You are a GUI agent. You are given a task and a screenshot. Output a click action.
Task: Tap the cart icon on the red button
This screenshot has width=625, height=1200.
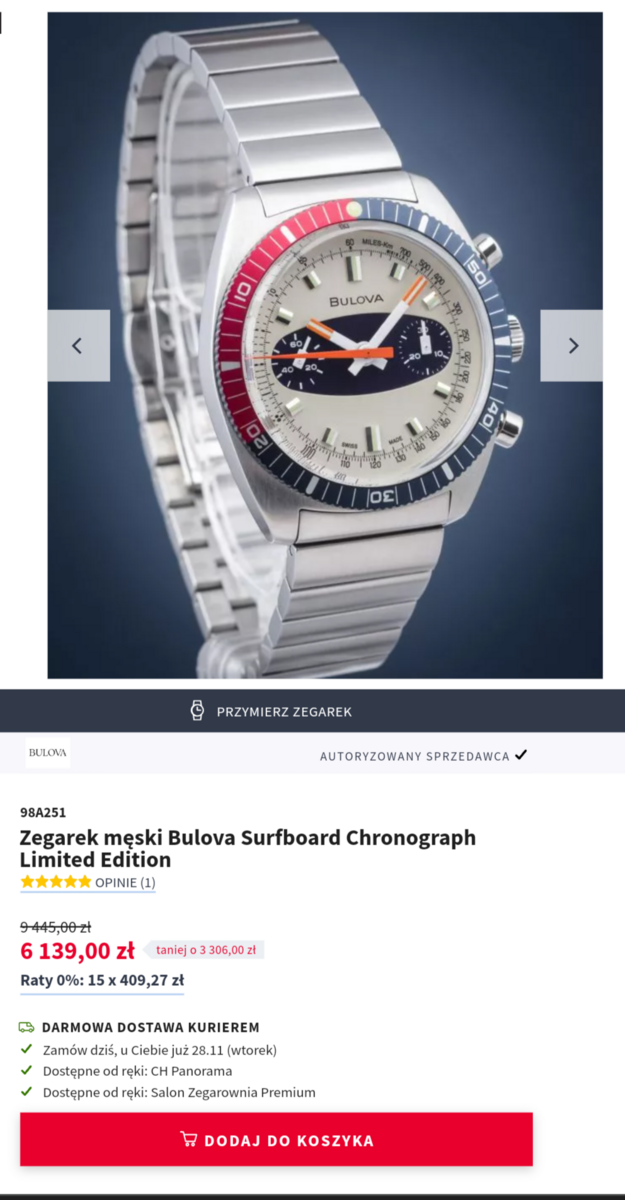coord(189,1139)
